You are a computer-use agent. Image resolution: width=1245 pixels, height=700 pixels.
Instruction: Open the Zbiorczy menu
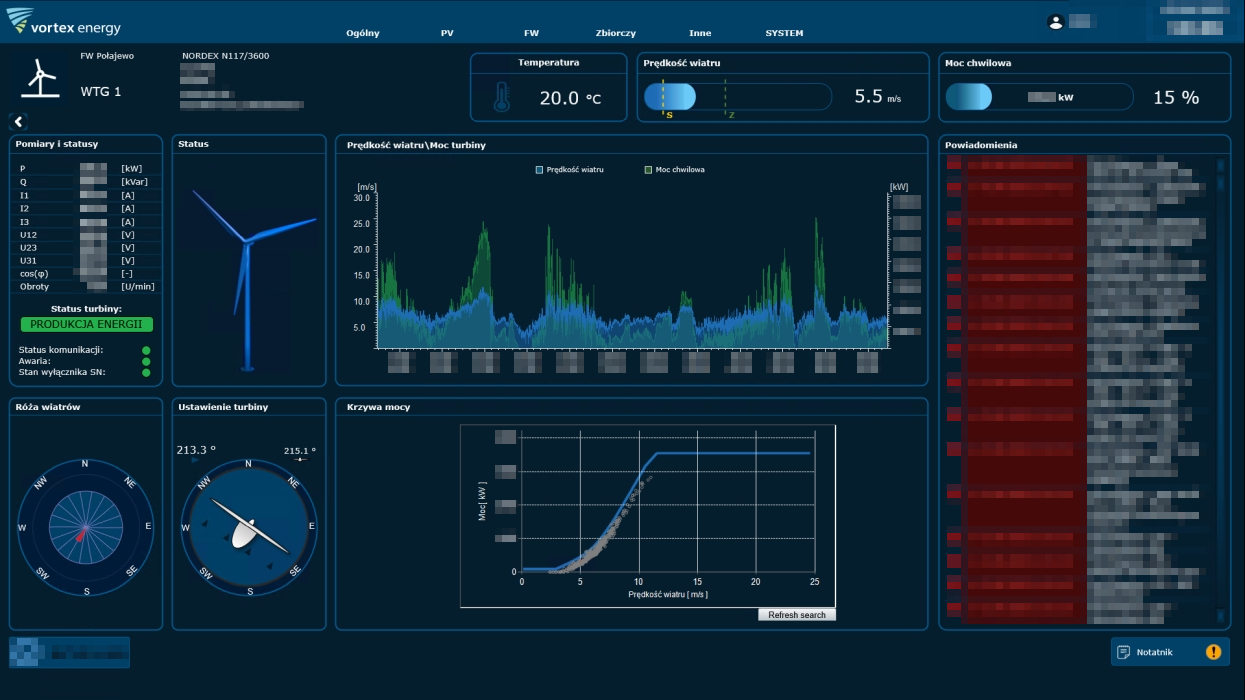tap(615, 33)
